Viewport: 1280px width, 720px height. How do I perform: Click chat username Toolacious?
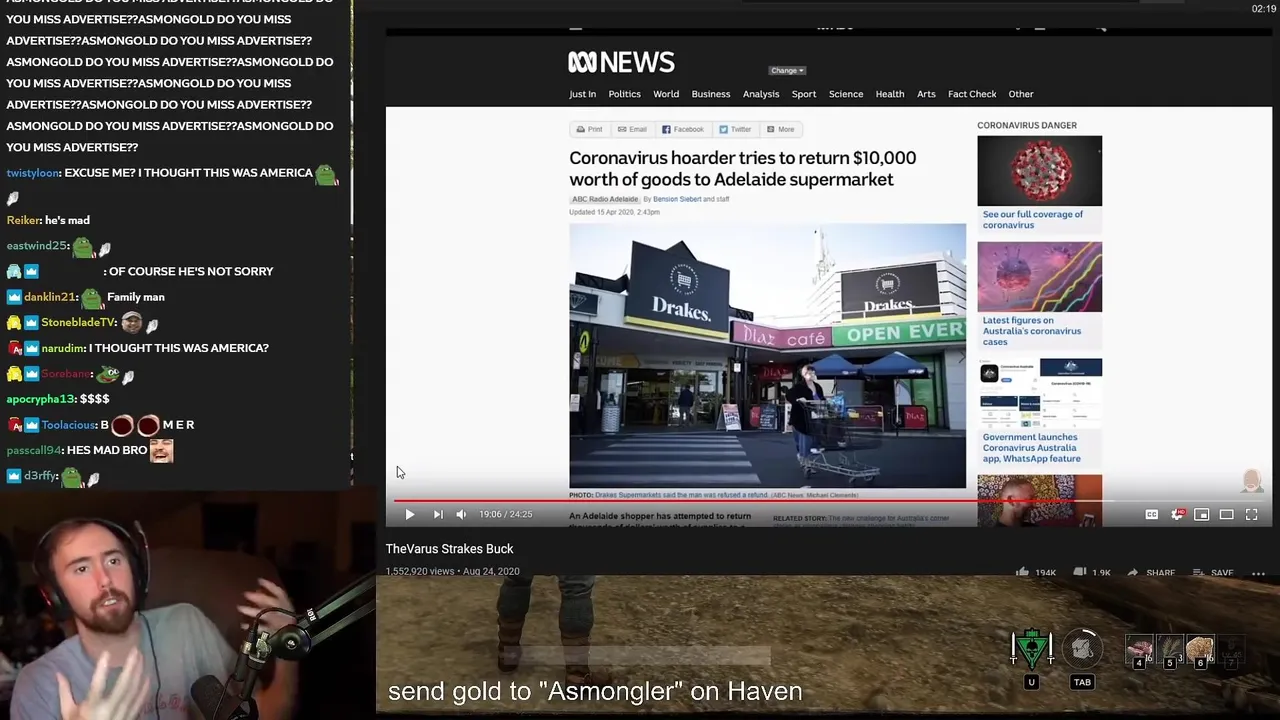(69, 425)
